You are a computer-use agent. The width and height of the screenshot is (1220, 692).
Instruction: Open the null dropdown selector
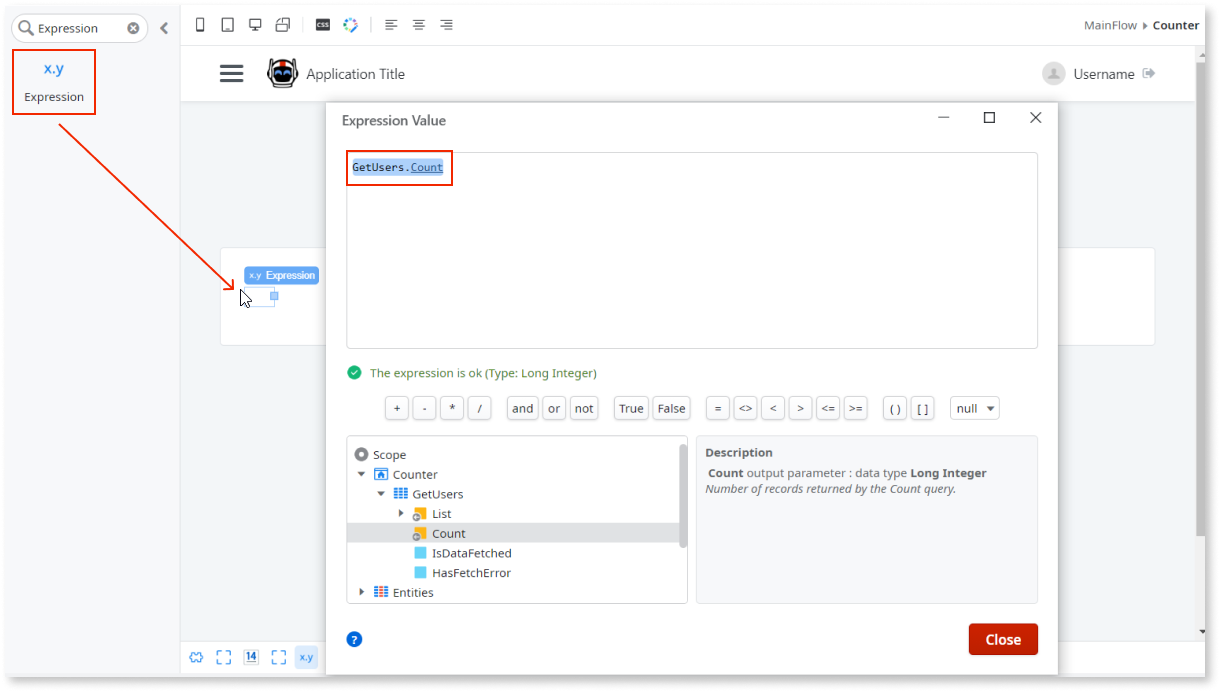tap(974, 408)
